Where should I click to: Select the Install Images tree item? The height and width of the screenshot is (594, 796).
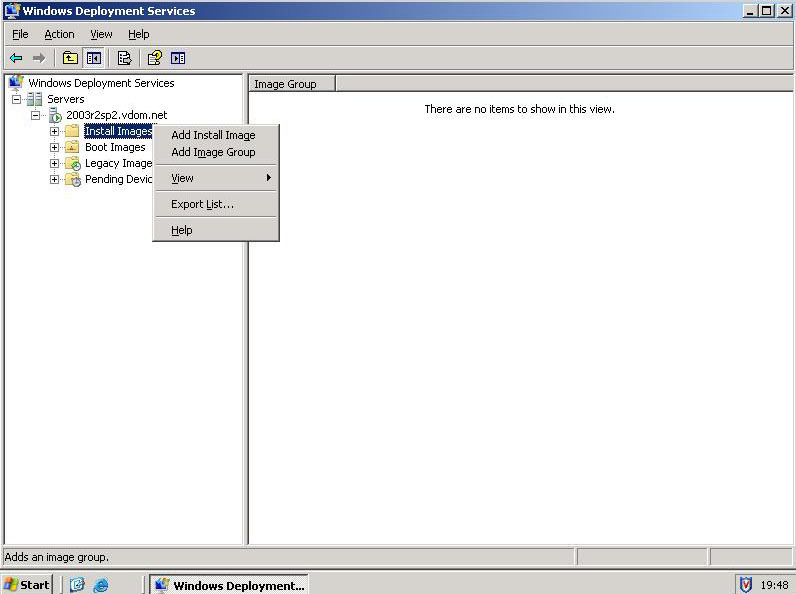pyautogui.click(x=118, y=131)
